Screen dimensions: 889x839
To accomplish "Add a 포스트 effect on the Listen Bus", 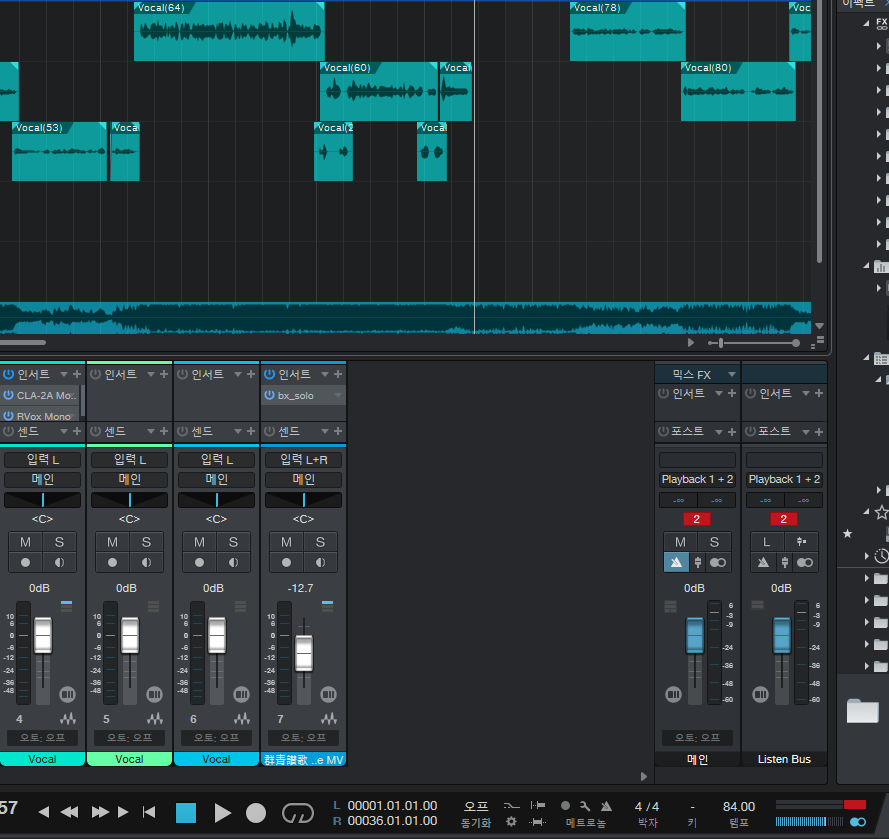I will pos(819,432).
